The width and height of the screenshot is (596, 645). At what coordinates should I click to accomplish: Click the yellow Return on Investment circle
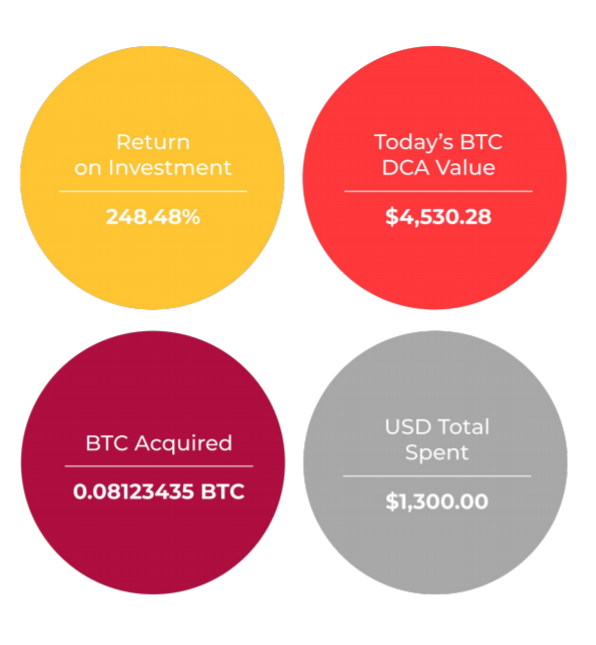(x=152, y=177)
